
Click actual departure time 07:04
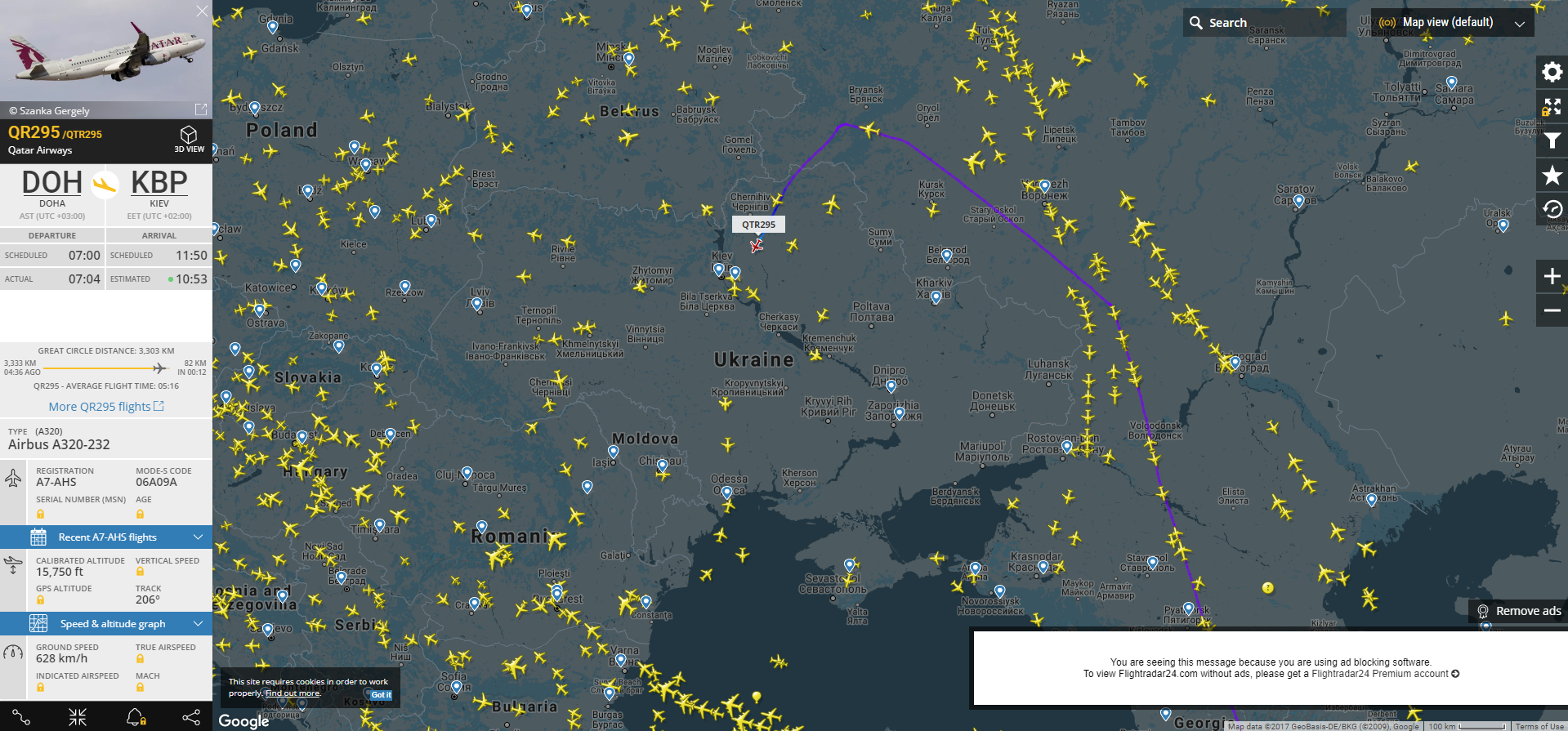point(84,279)
